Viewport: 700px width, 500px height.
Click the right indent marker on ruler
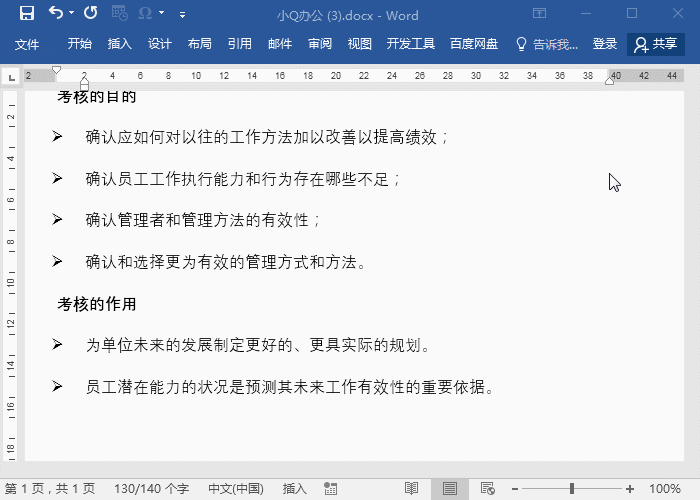(x=609, y=80)
